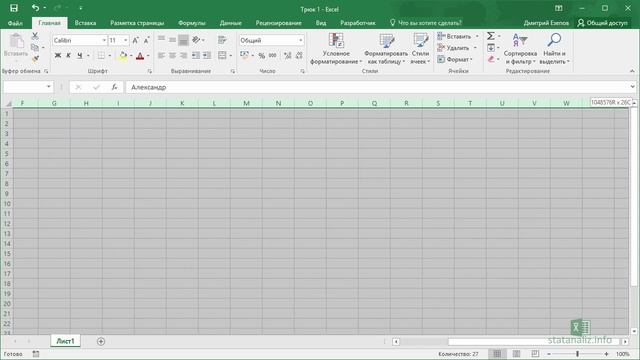Center cell text horizontally
This screenshot has width=640, height=360.
pos(172,56)
